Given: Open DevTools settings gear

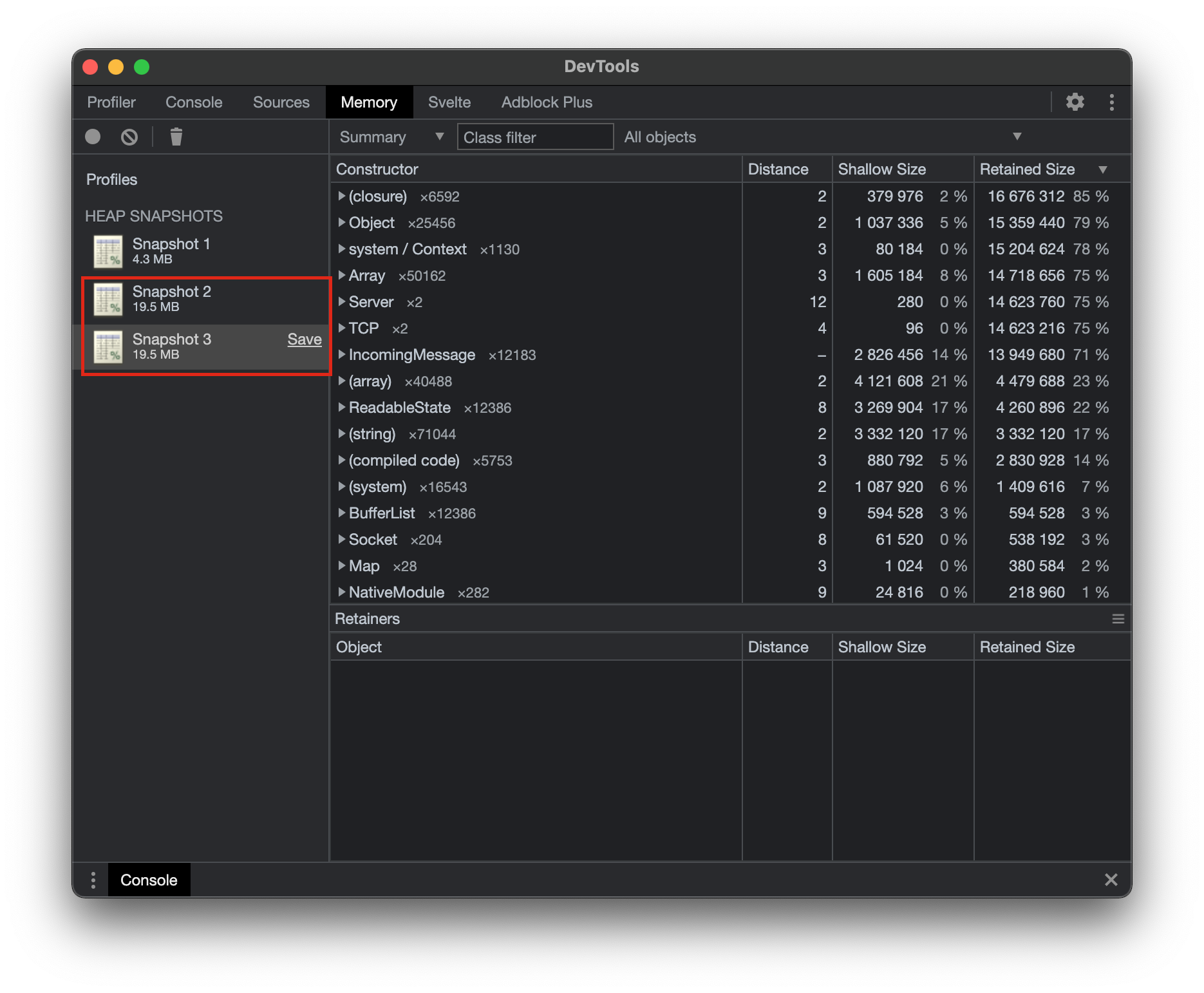Looking at the screenshot, I should coord(1075,102).
